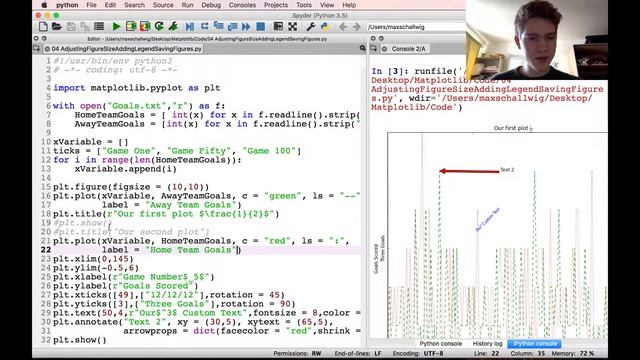
Task: Click the Permissions: RW status entry
Action: (297, 353)
